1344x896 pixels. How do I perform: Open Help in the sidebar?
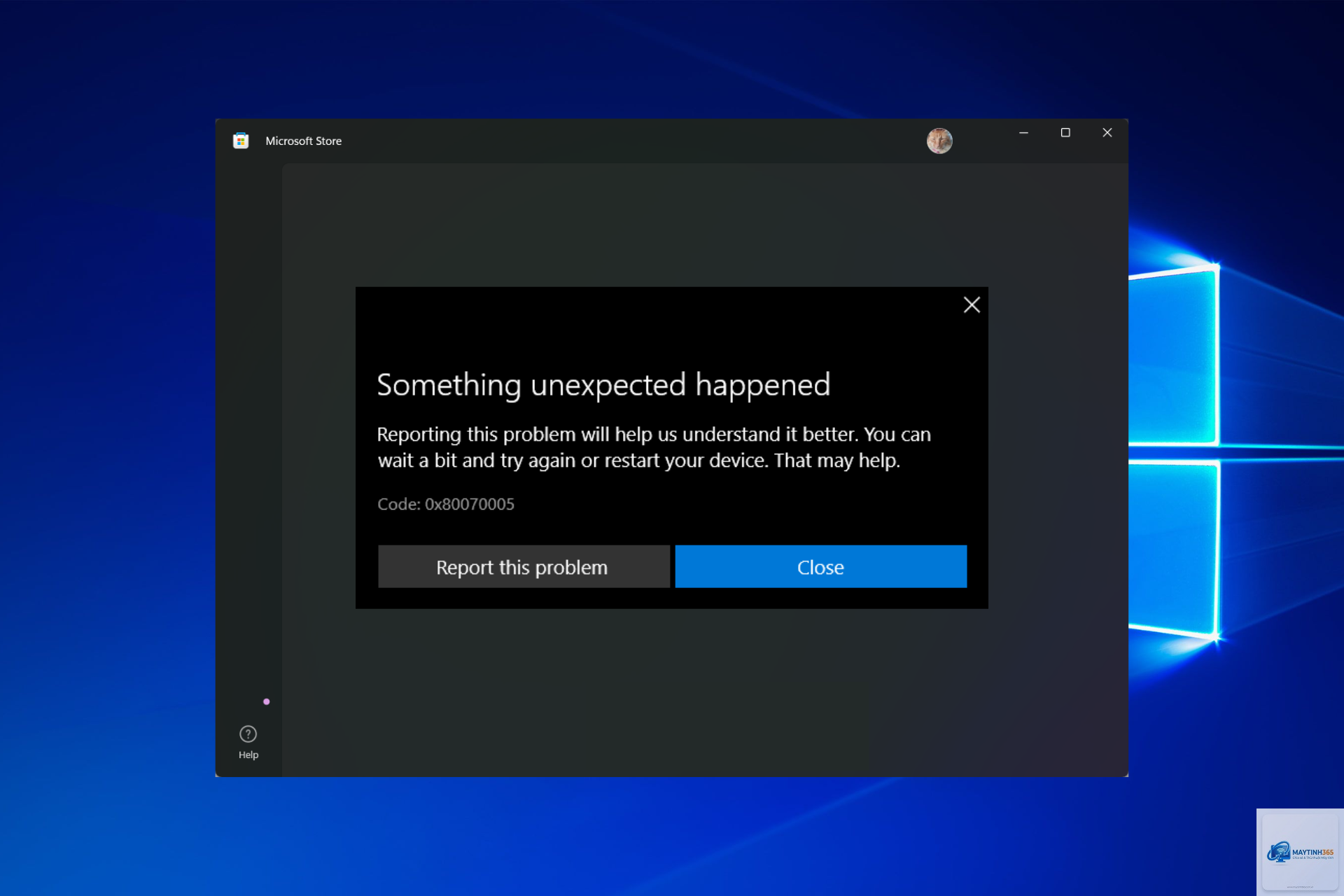tap(248, 742)
